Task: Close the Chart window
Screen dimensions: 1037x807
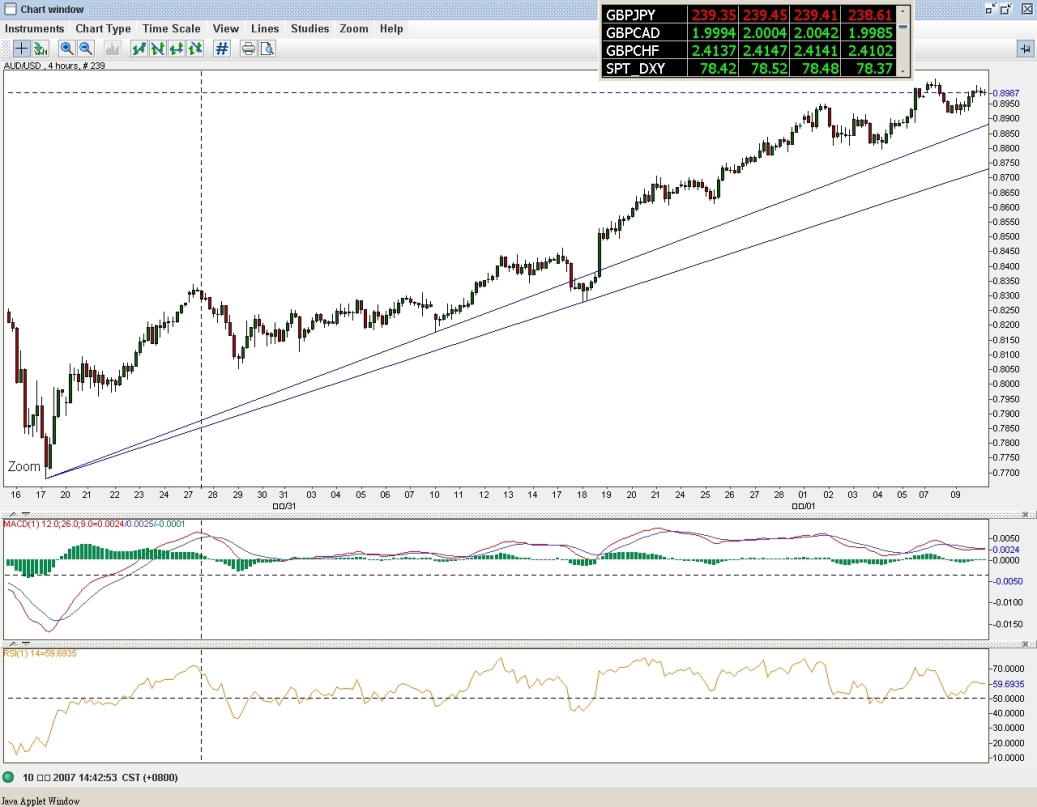Action: (1026, 9)
